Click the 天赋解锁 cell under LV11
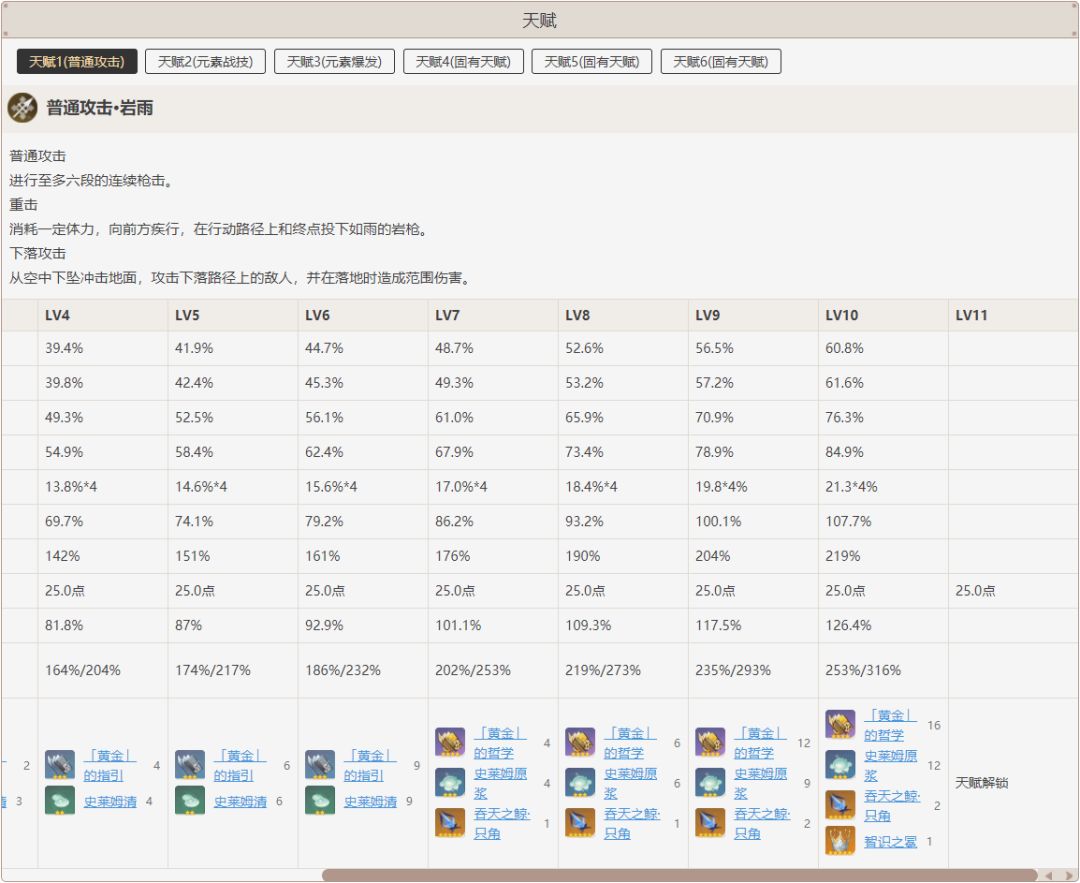This screenshot has width=1080, height=883. [x=1013, y=782]
